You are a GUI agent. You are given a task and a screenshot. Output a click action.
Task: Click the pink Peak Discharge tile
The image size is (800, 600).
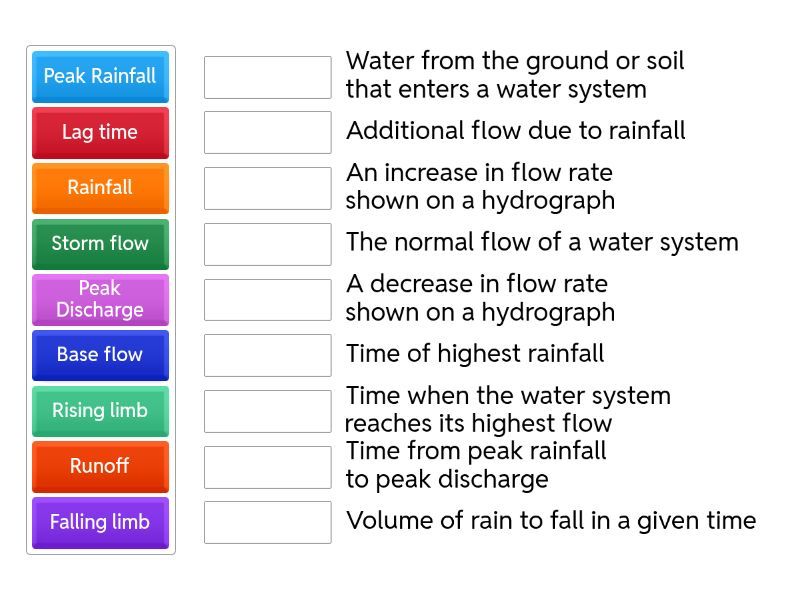coord(100,299)
